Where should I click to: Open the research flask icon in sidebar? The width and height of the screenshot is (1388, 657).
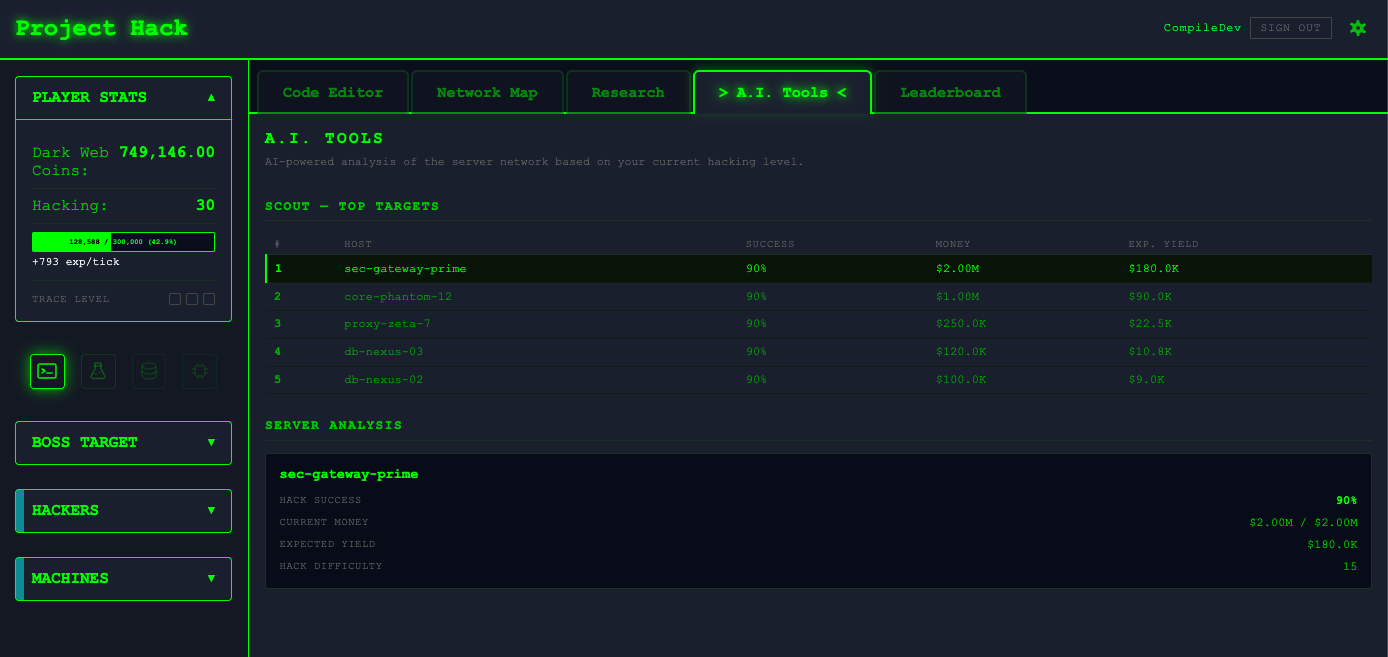pos(98,371)
